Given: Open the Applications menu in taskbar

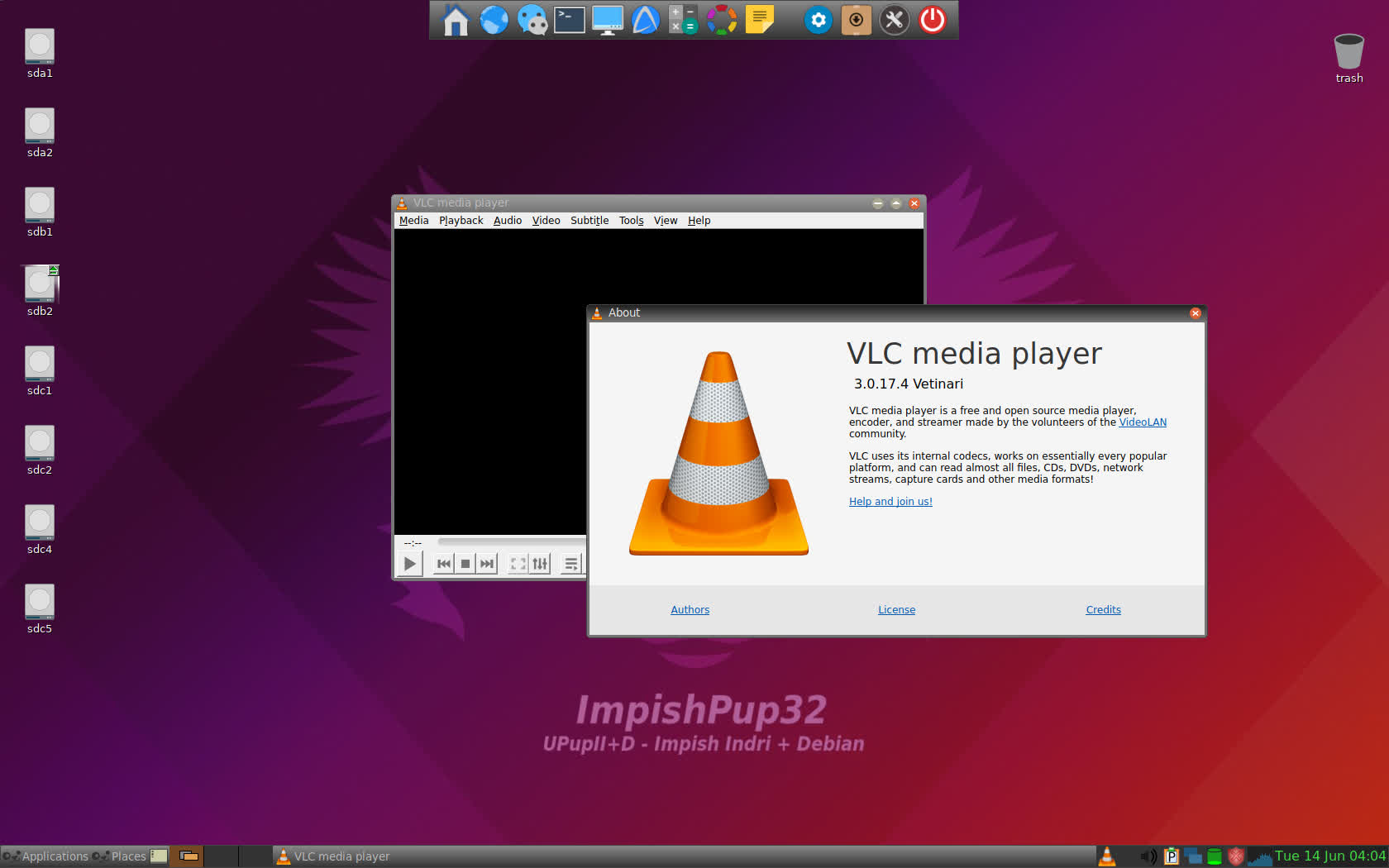Looking at the screenshot, I should tap(46, 856).
